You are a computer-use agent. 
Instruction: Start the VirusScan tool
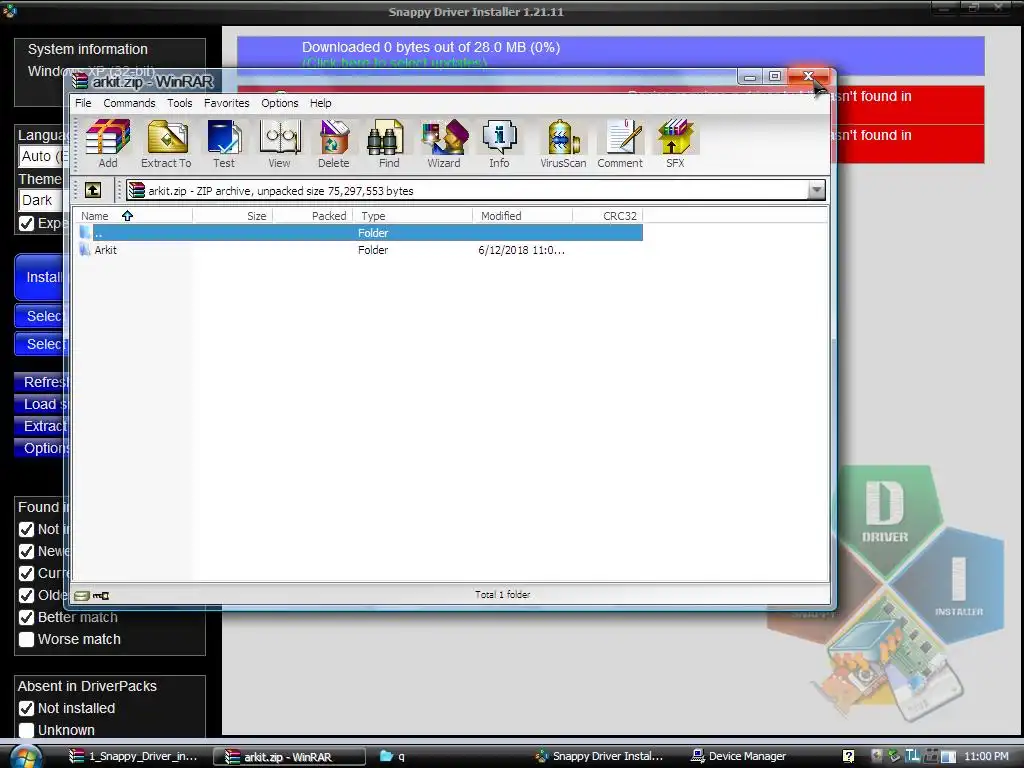(x=563, y=144)
